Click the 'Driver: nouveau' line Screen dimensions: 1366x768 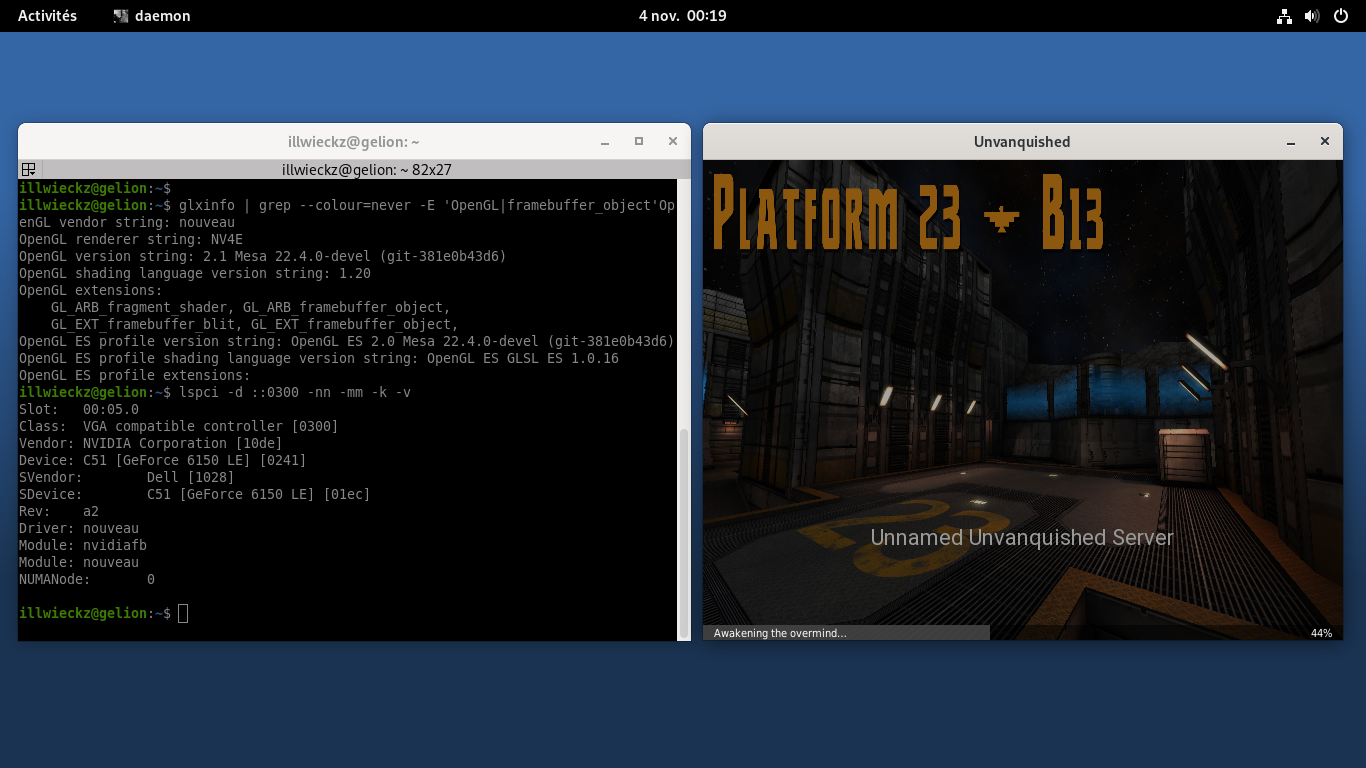coord(79,528)
